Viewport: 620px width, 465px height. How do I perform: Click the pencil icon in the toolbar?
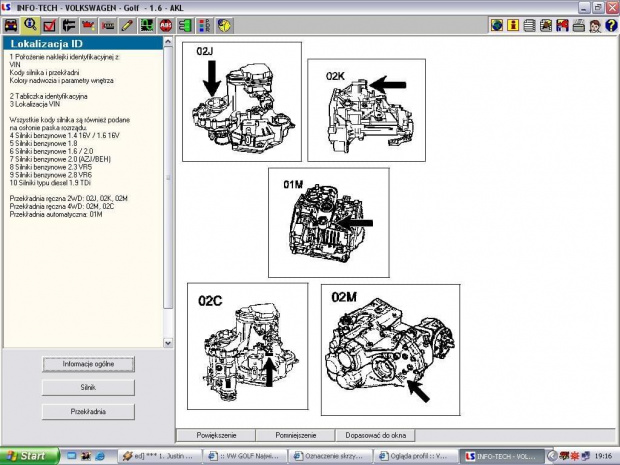(x=126, y=23)
